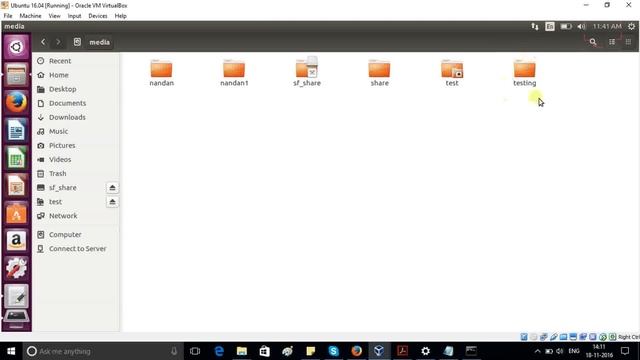Switch to grid view icon
Screen dimensions: 640x360
click(628, 42)
